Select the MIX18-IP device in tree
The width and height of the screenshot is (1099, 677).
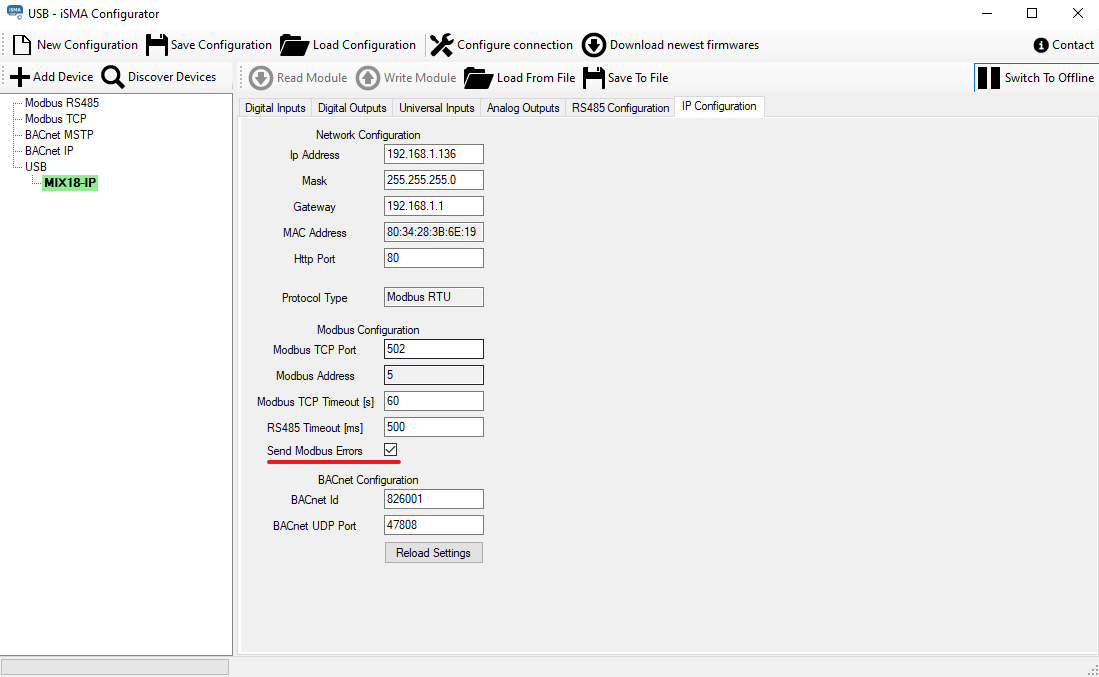70,183
